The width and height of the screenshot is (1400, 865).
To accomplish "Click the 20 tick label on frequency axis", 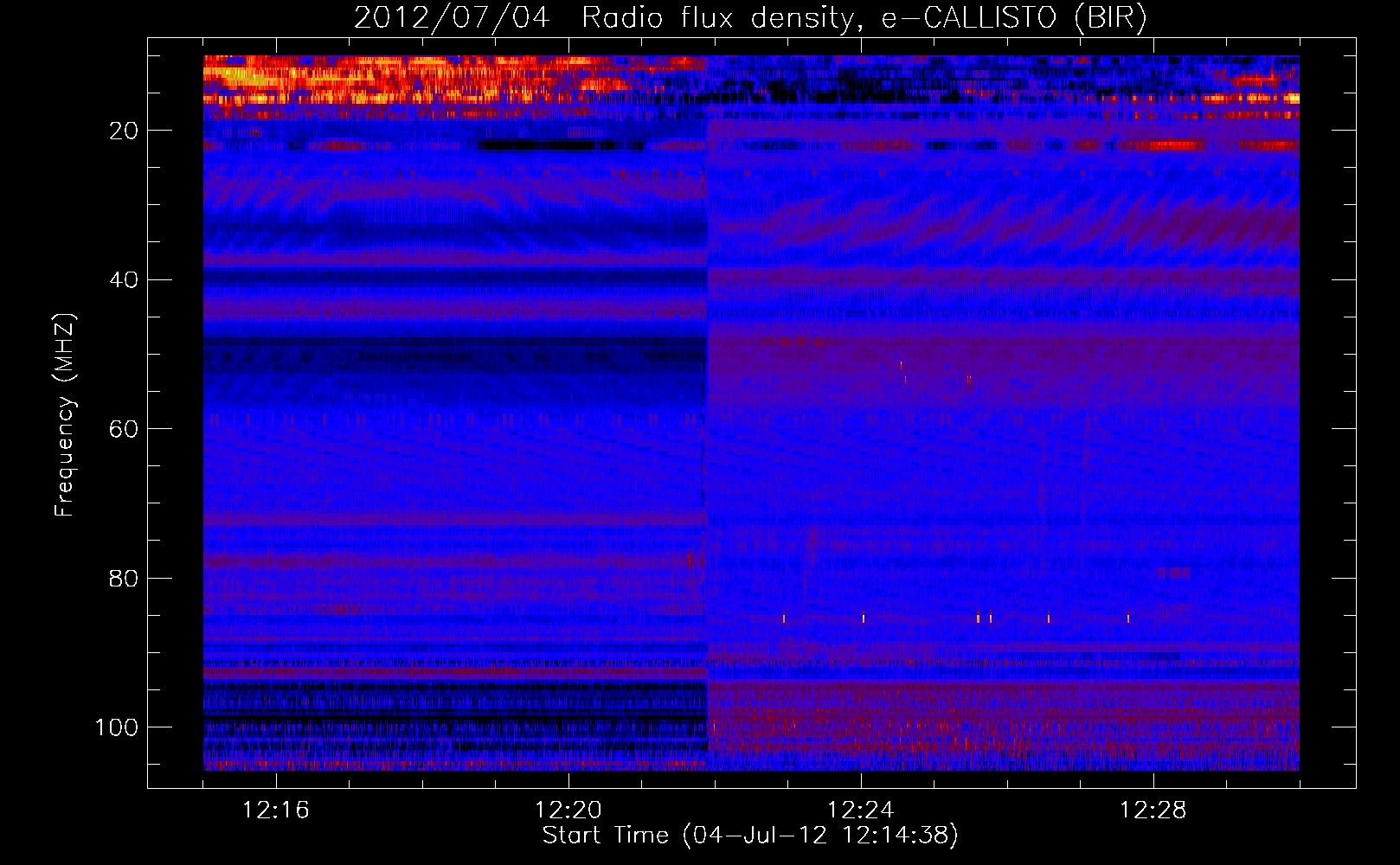I will pos(124,131).
